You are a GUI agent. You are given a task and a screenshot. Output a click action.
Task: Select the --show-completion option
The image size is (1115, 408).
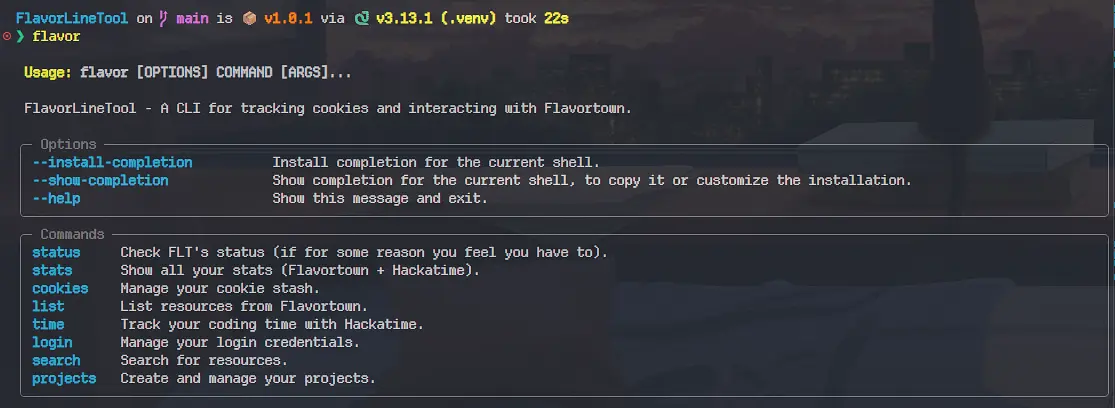click(100, 180)
